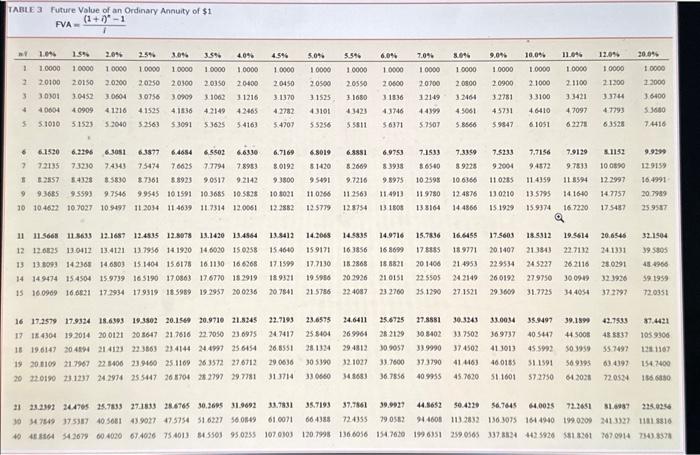The width and height of the screenshot is (700, 455).
Task: Select the FVA formula text
Action: tap(91, 27)
